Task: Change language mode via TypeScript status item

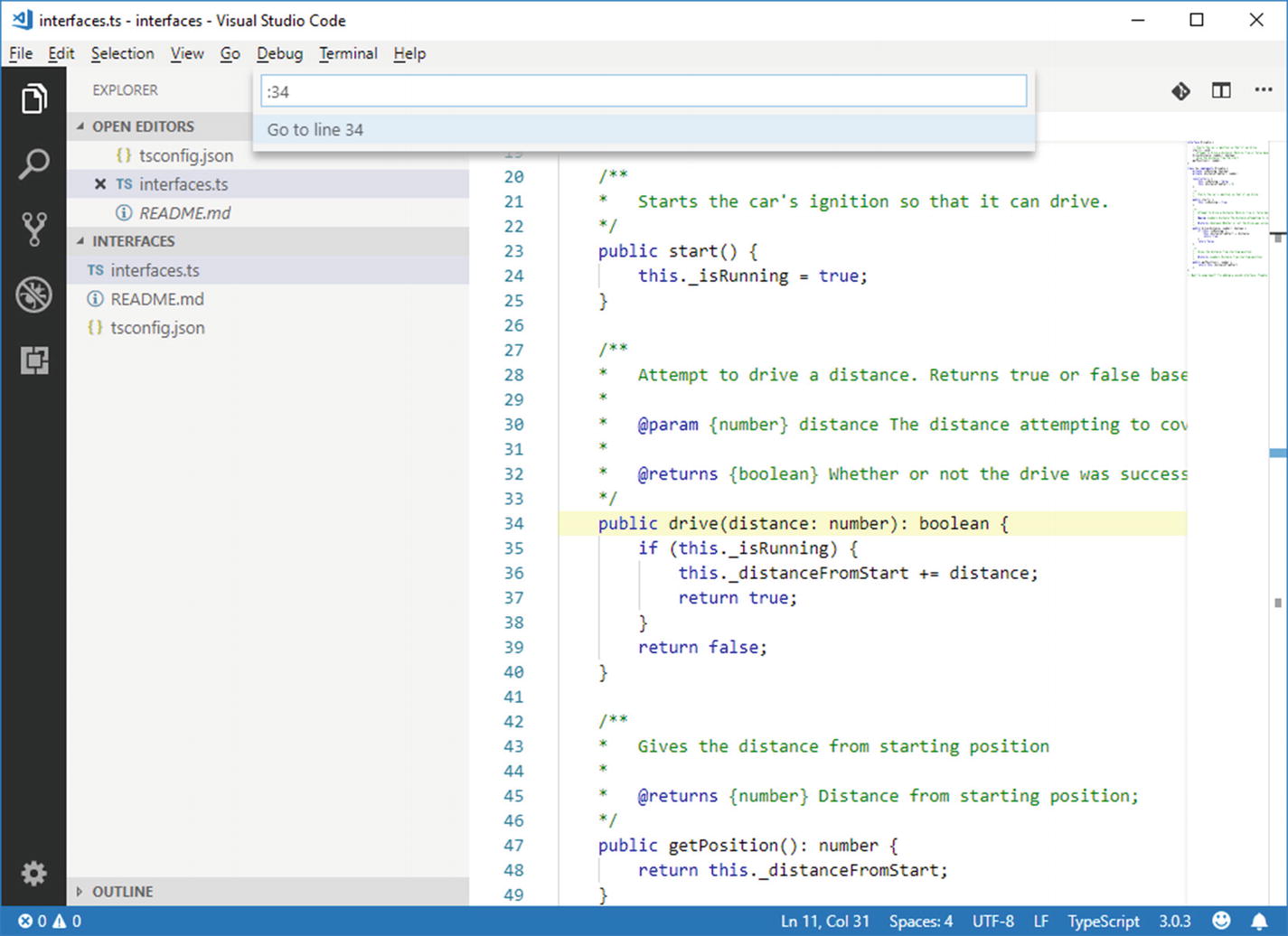Action: [x=1103, y=921]
